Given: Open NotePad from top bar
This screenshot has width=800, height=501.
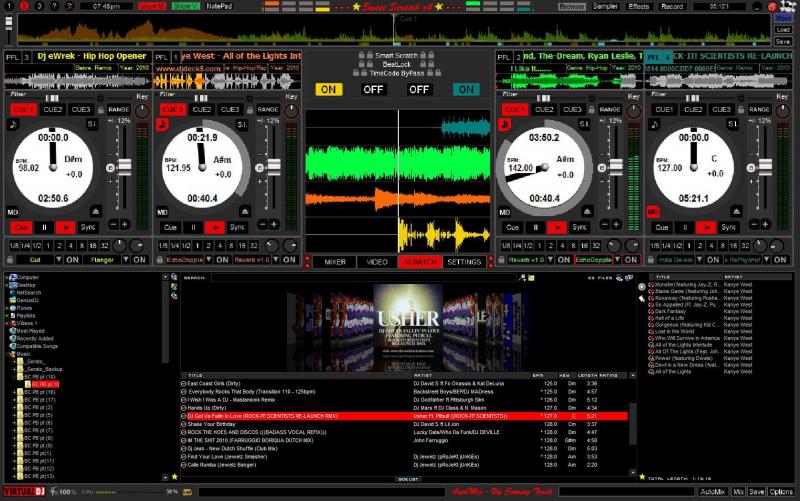Looking at the screenshot, I should coord(219,6).
